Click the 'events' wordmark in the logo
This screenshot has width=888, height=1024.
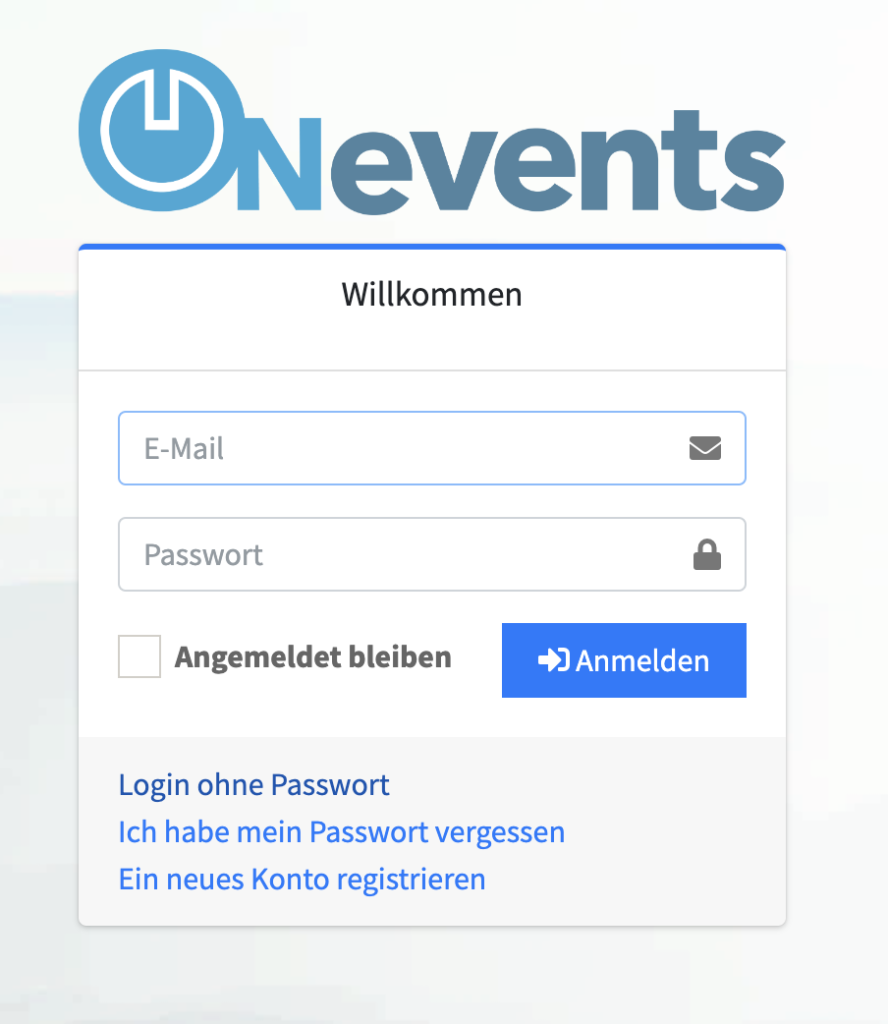pyautogui.click(x=558, y=162)
